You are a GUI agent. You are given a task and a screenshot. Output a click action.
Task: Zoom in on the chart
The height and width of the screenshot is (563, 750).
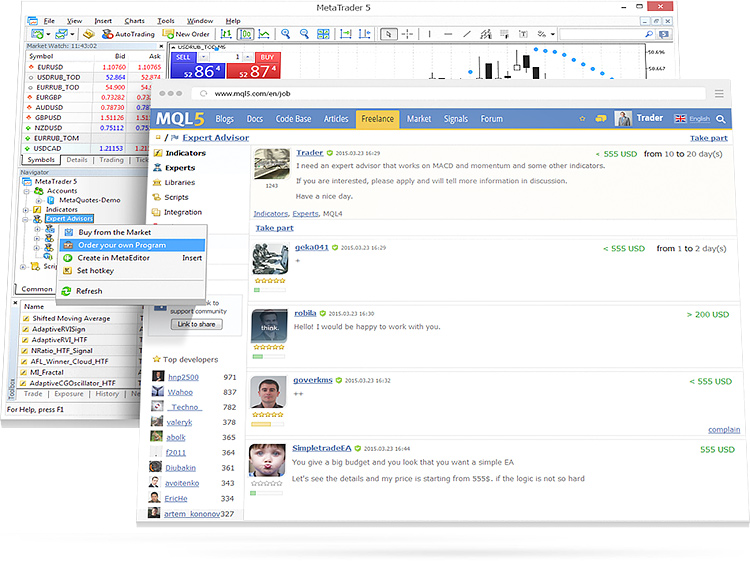click(286, 33)
